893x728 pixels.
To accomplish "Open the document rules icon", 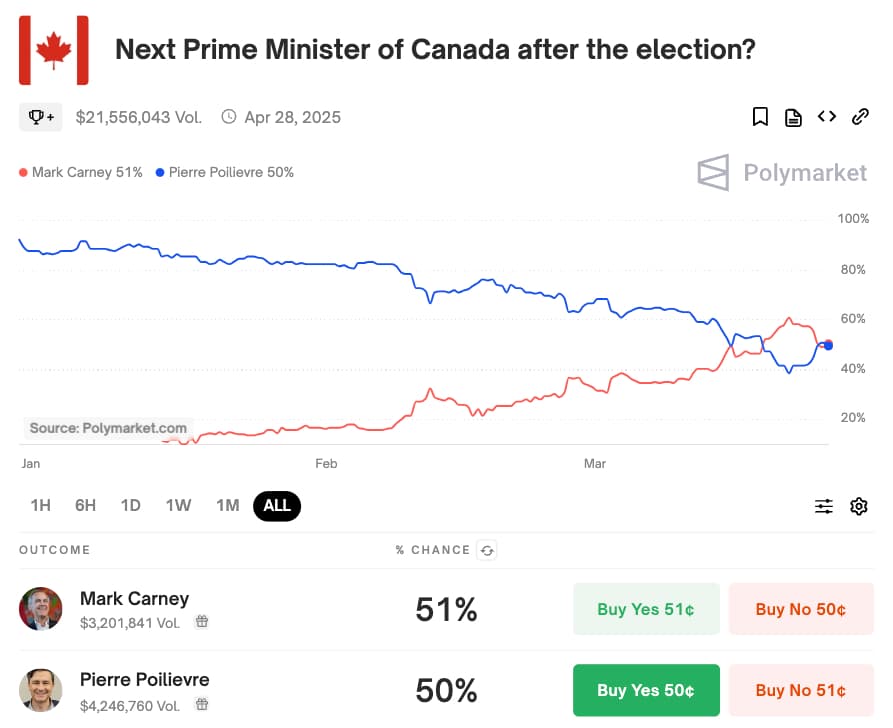I will coord(793,117).
